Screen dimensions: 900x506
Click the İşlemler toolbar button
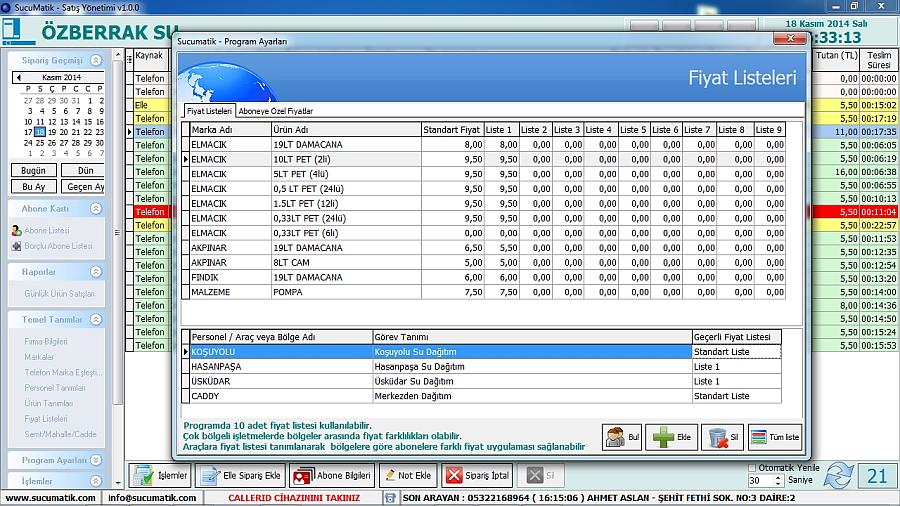[x=159, y=476]
